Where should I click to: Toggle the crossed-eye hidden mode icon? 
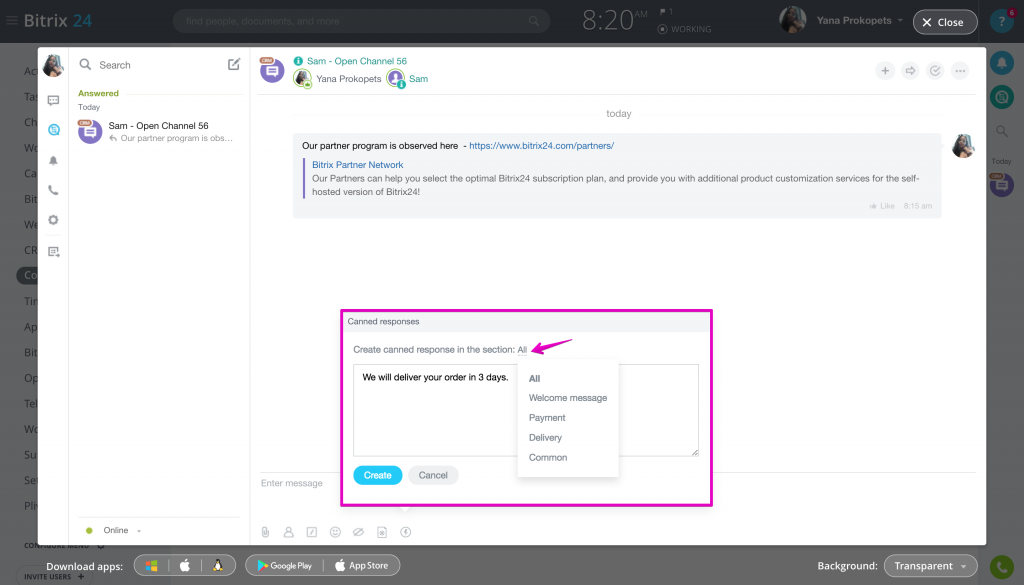359,532
